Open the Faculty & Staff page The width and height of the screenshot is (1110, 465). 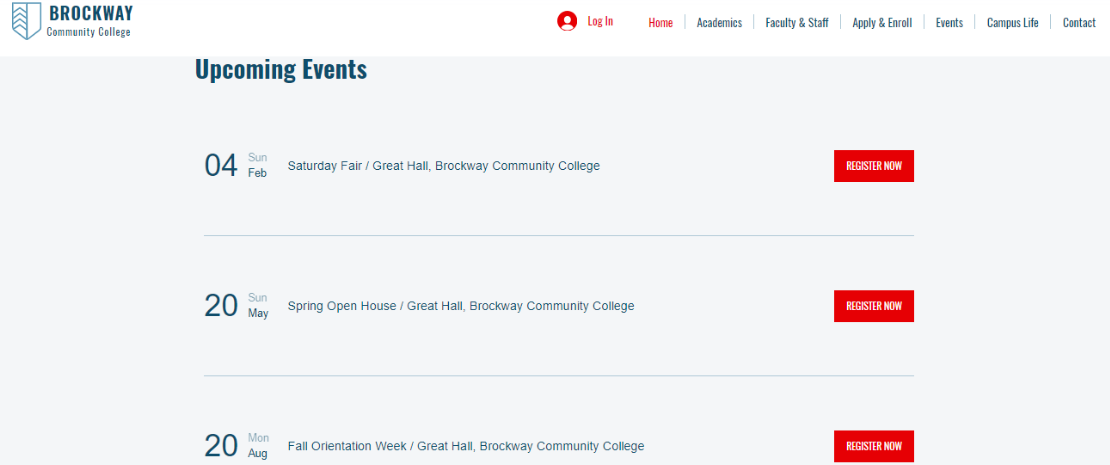click(797, 23)
